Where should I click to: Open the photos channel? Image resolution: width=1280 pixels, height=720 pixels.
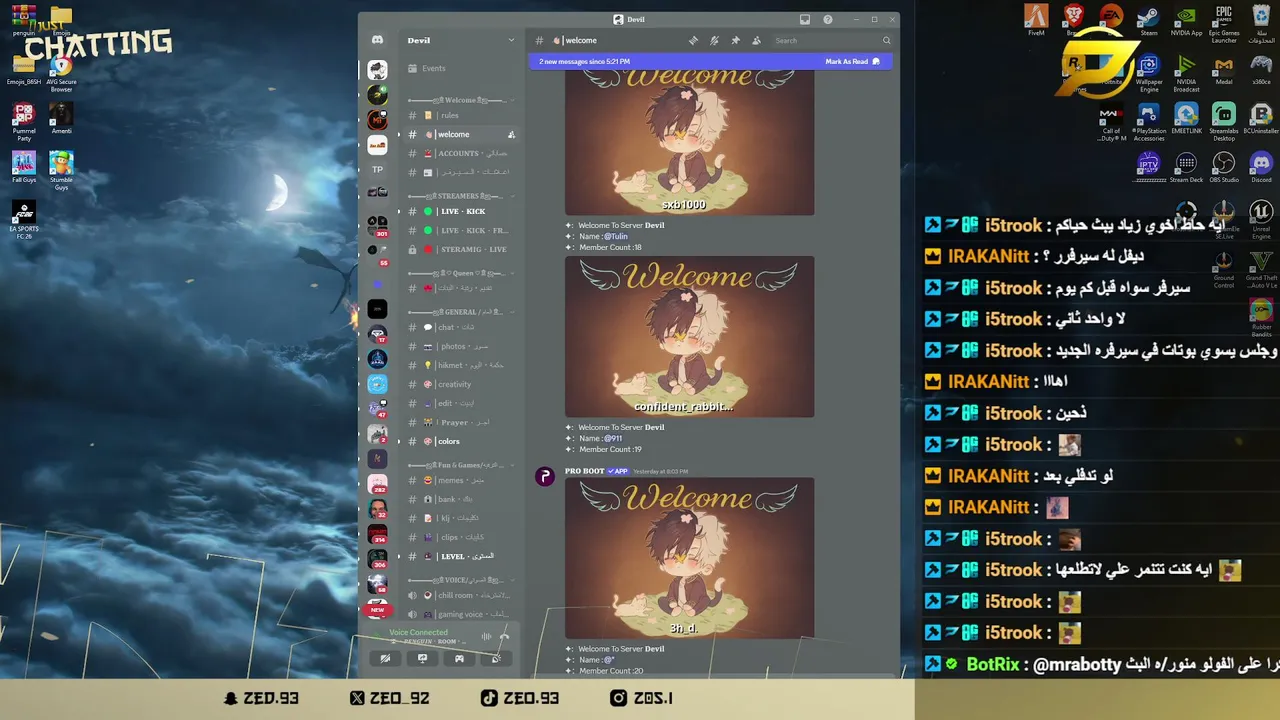461,346
